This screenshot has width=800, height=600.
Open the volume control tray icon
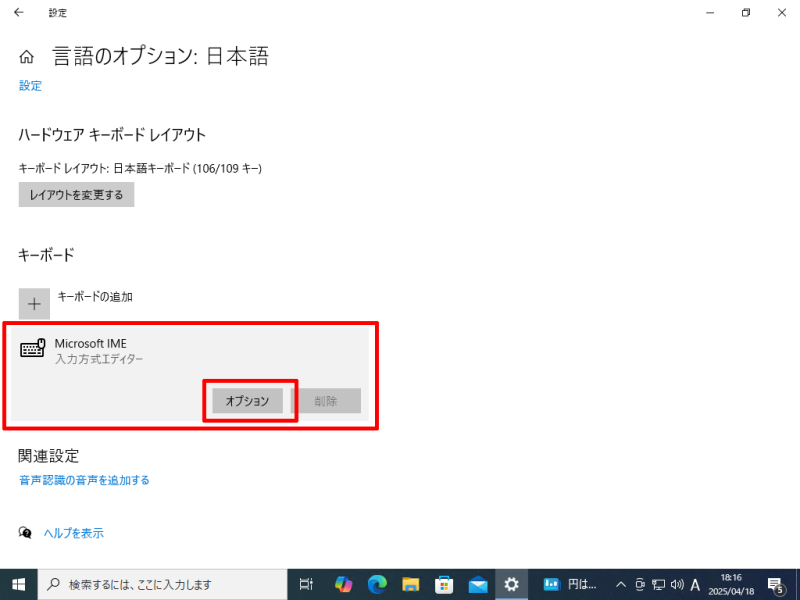coord(677,585)
